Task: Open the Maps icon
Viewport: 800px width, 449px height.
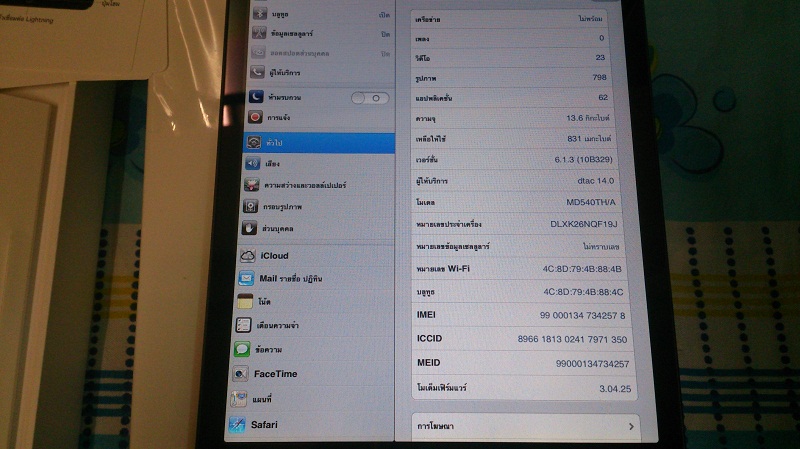Action: (x=238, y=399)
